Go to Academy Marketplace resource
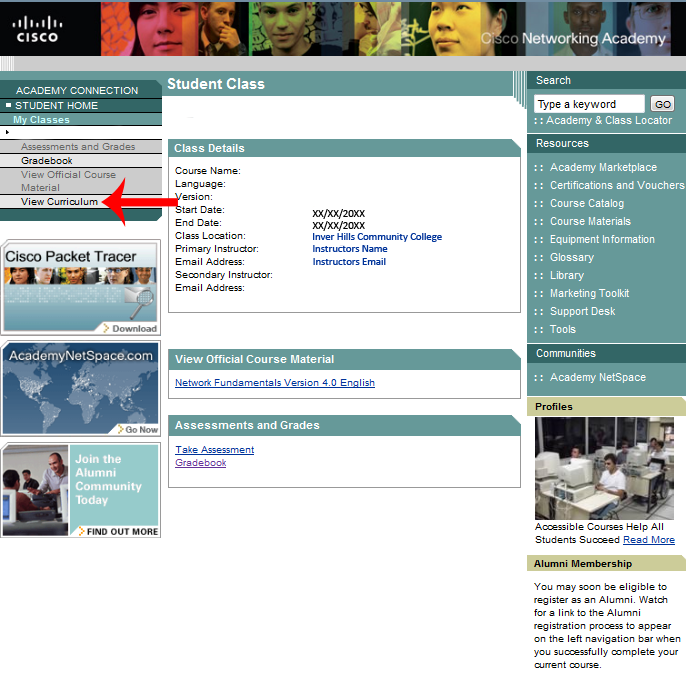 (603, 168)
